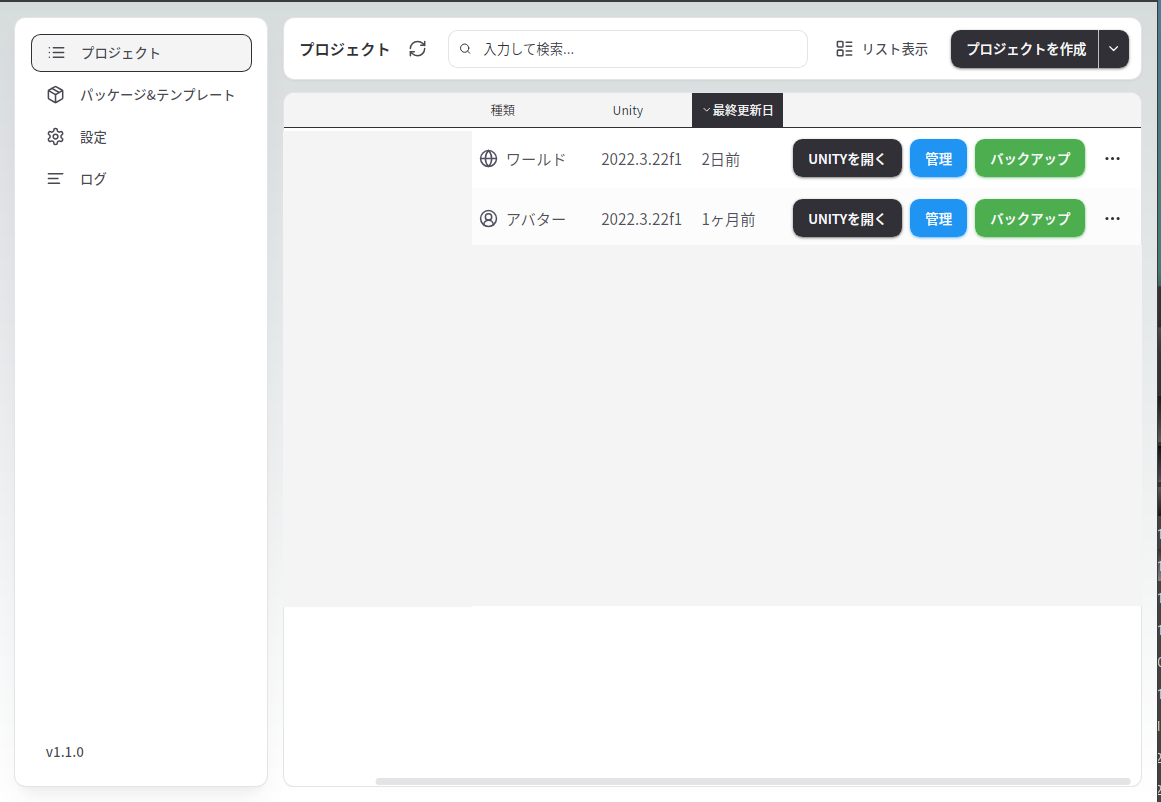
Task: Switch to リスト表示 view
Action: [x=881, y=49]
